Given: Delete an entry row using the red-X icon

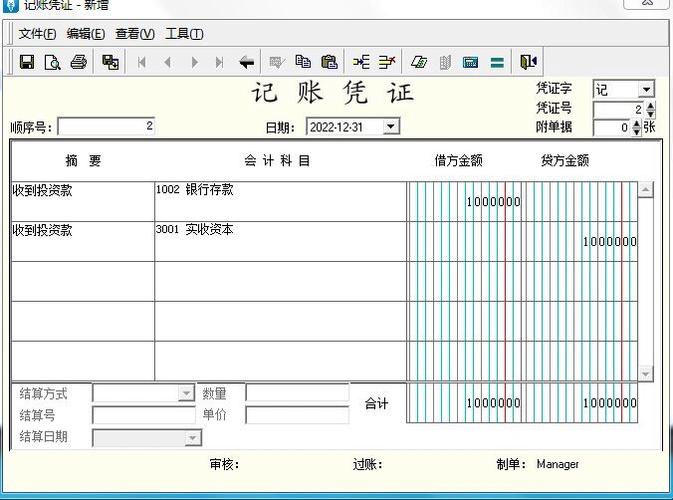Looking at the screenshot, I should coord(387,62).
